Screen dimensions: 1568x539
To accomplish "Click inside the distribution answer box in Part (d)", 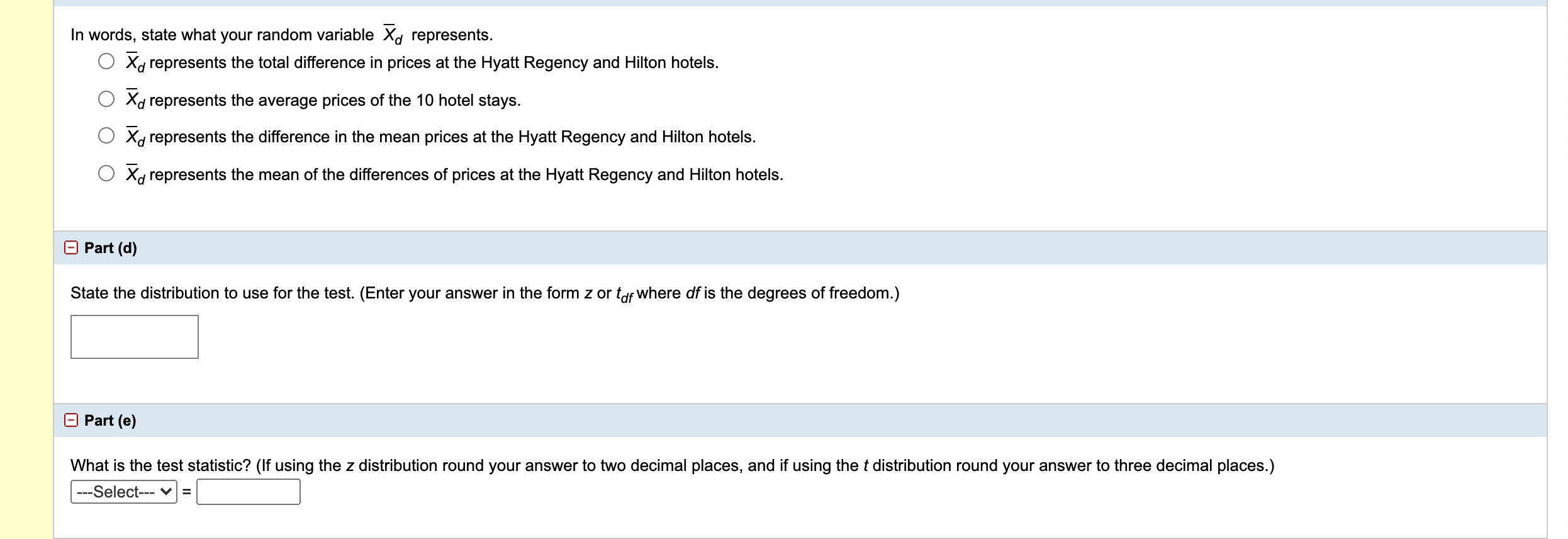I will (x=133, y=337).
